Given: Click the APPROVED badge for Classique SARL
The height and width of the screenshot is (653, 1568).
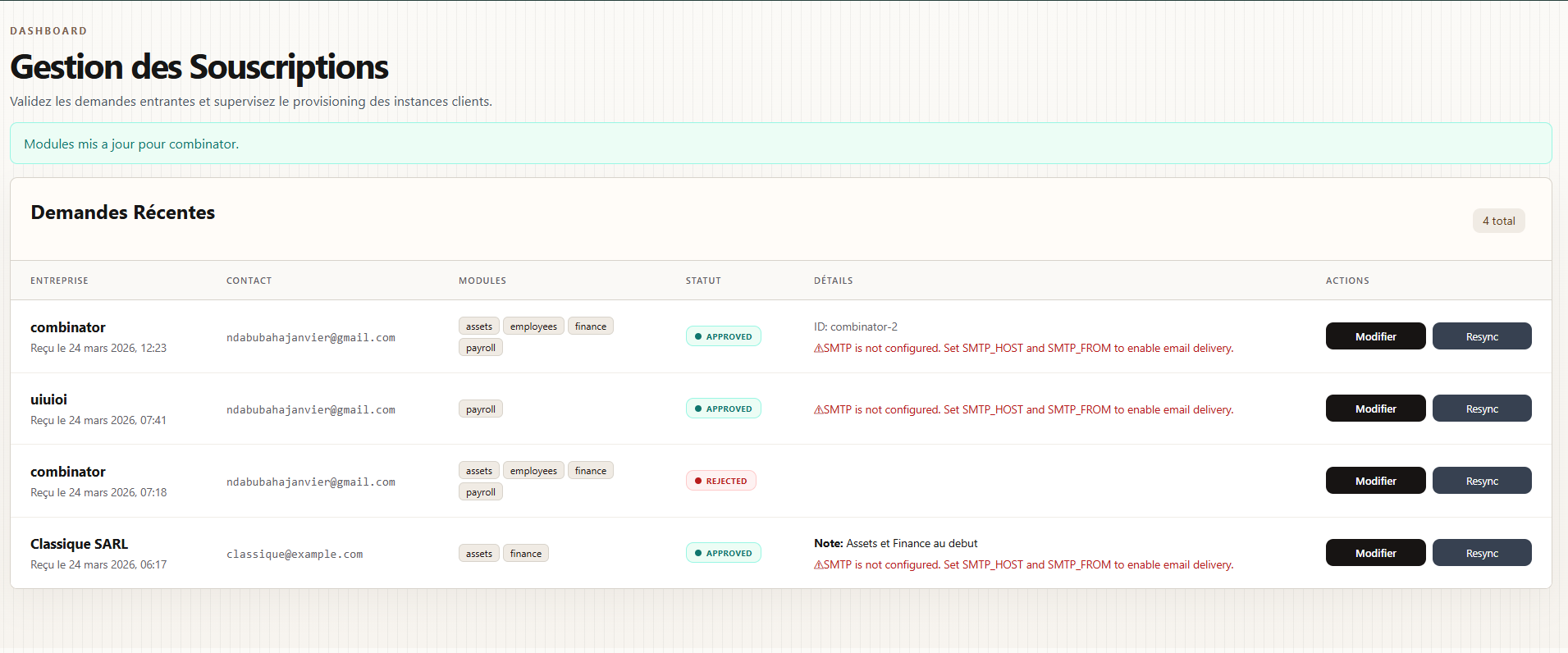Looking at the screenshot, I should click(x=723, y=553).
